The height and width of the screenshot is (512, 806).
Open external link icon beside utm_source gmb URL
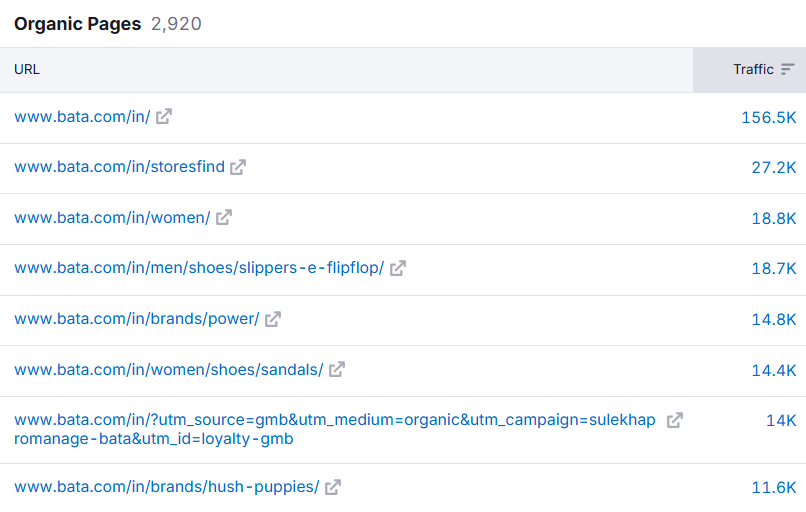tap(675, 420)
